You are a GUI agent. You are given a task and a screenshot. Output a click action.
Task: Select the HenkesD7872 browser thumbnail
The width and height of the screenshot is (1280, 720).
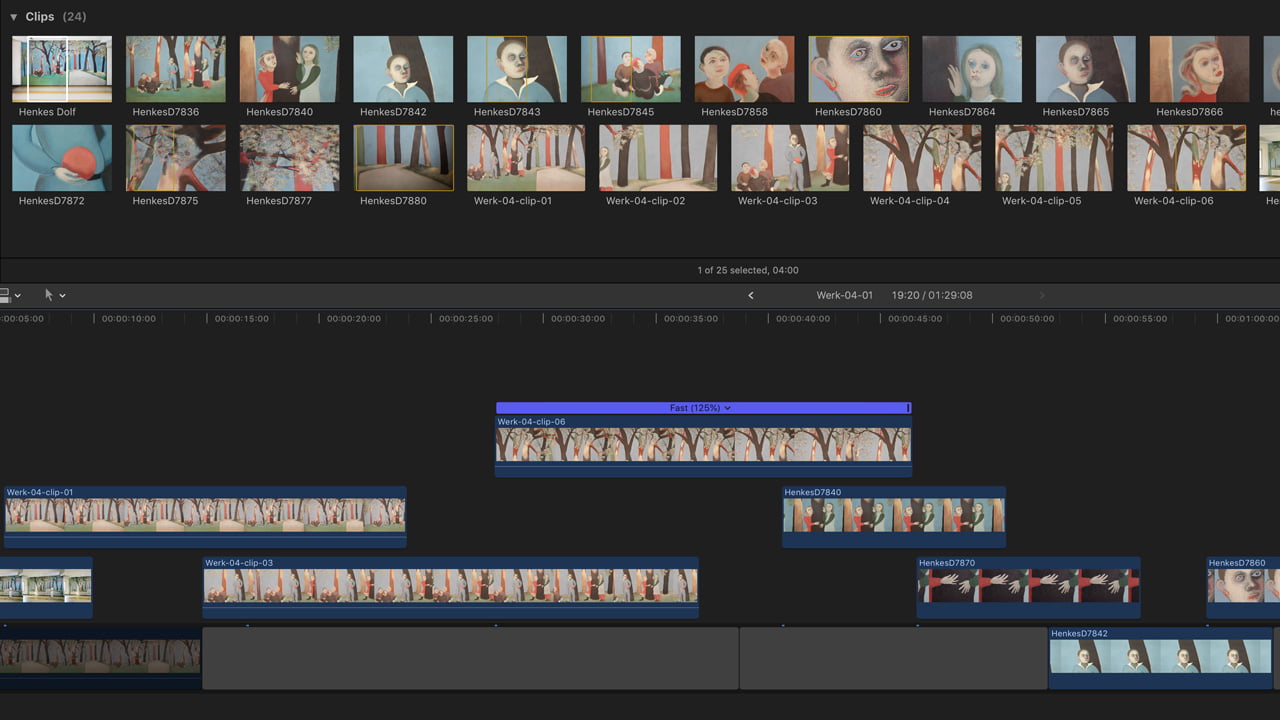click(62, 158)
